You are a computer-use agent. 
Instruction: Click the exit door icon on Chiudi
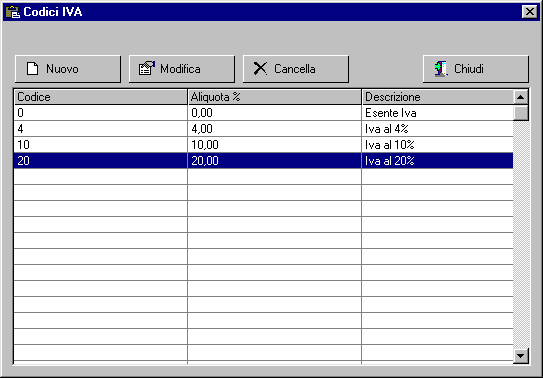(441, 69)
